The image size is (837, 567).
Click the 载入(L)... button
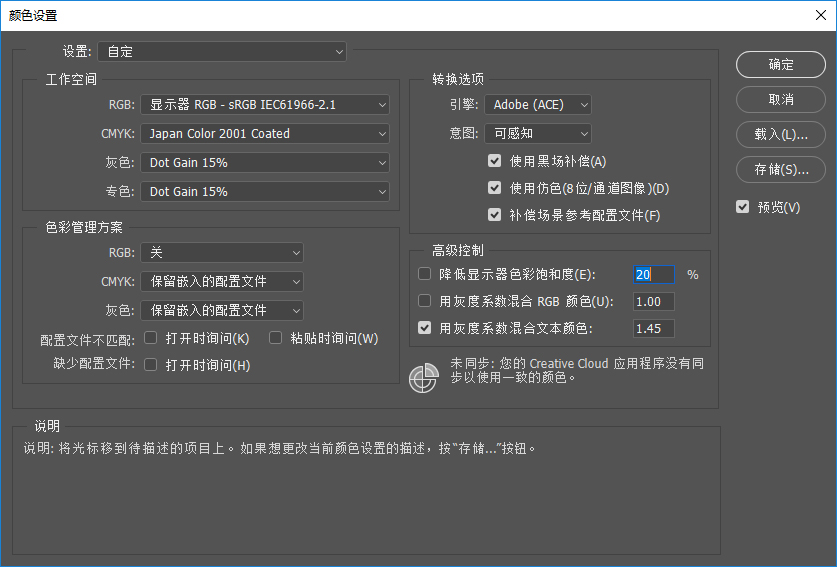click(x=780, y=135)
